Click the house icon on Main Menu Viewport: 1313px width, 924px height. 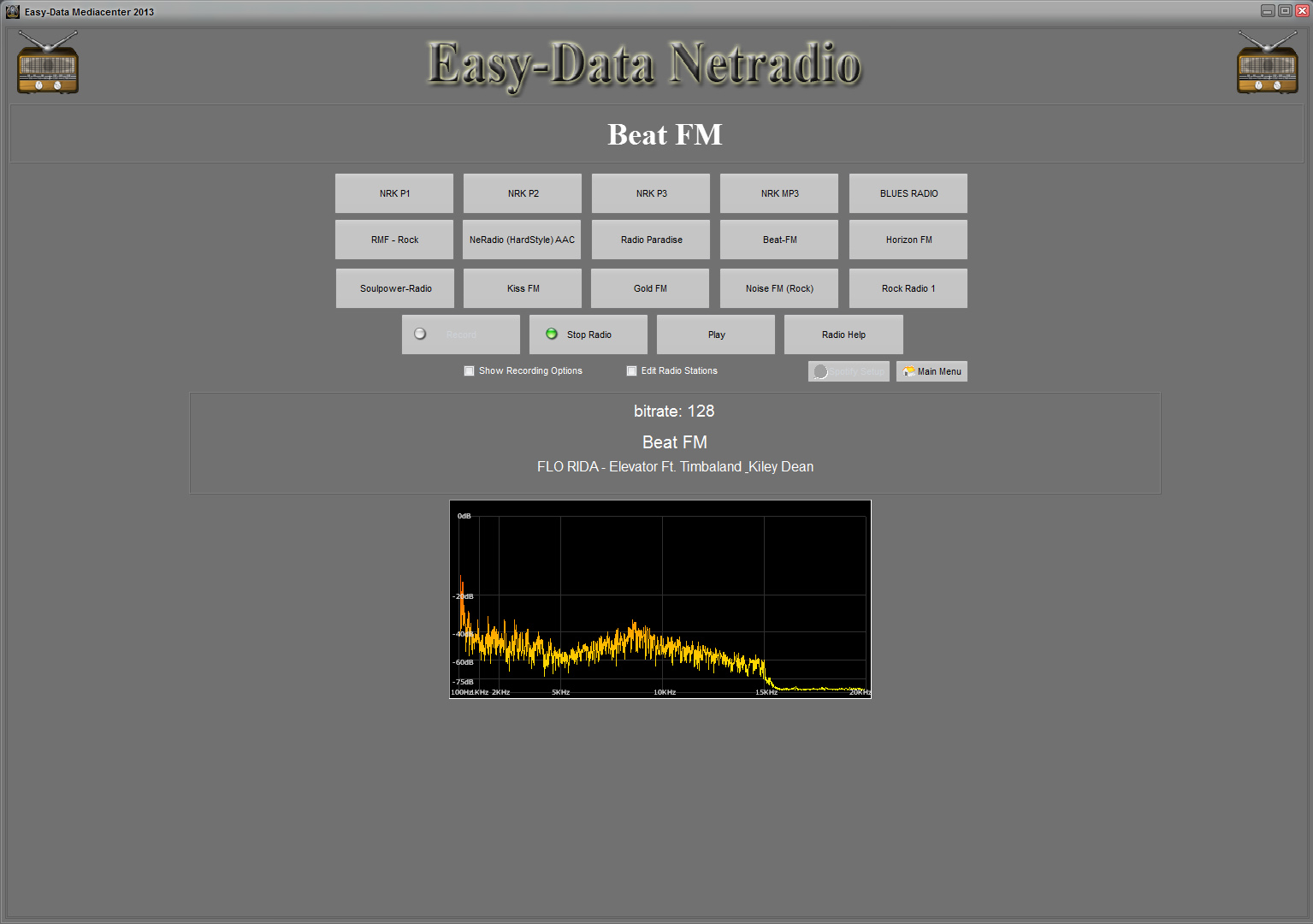[x=908, y=371]
